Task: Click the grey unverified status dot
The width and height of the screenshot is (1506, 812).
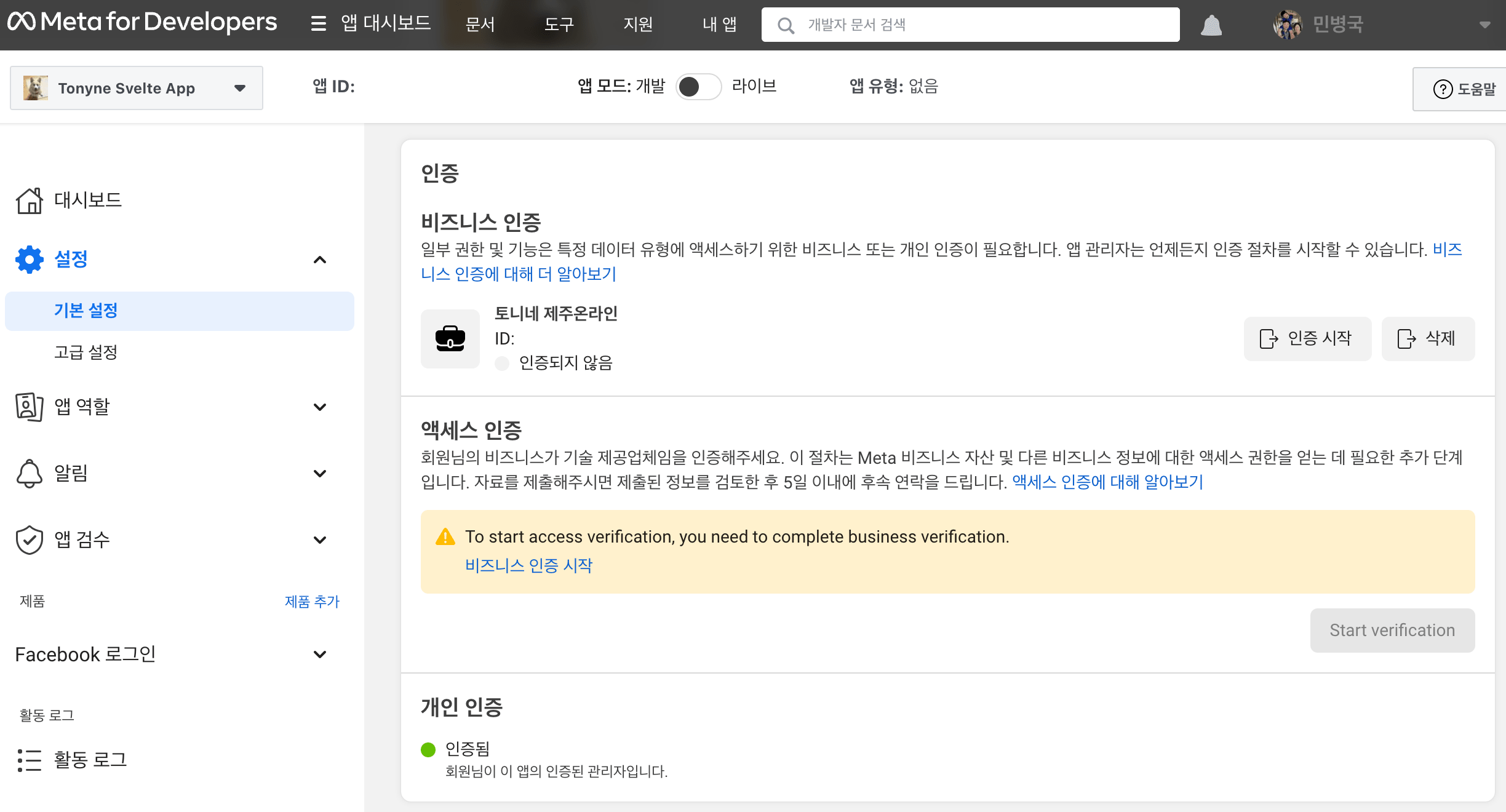Action: coord(502,364)
